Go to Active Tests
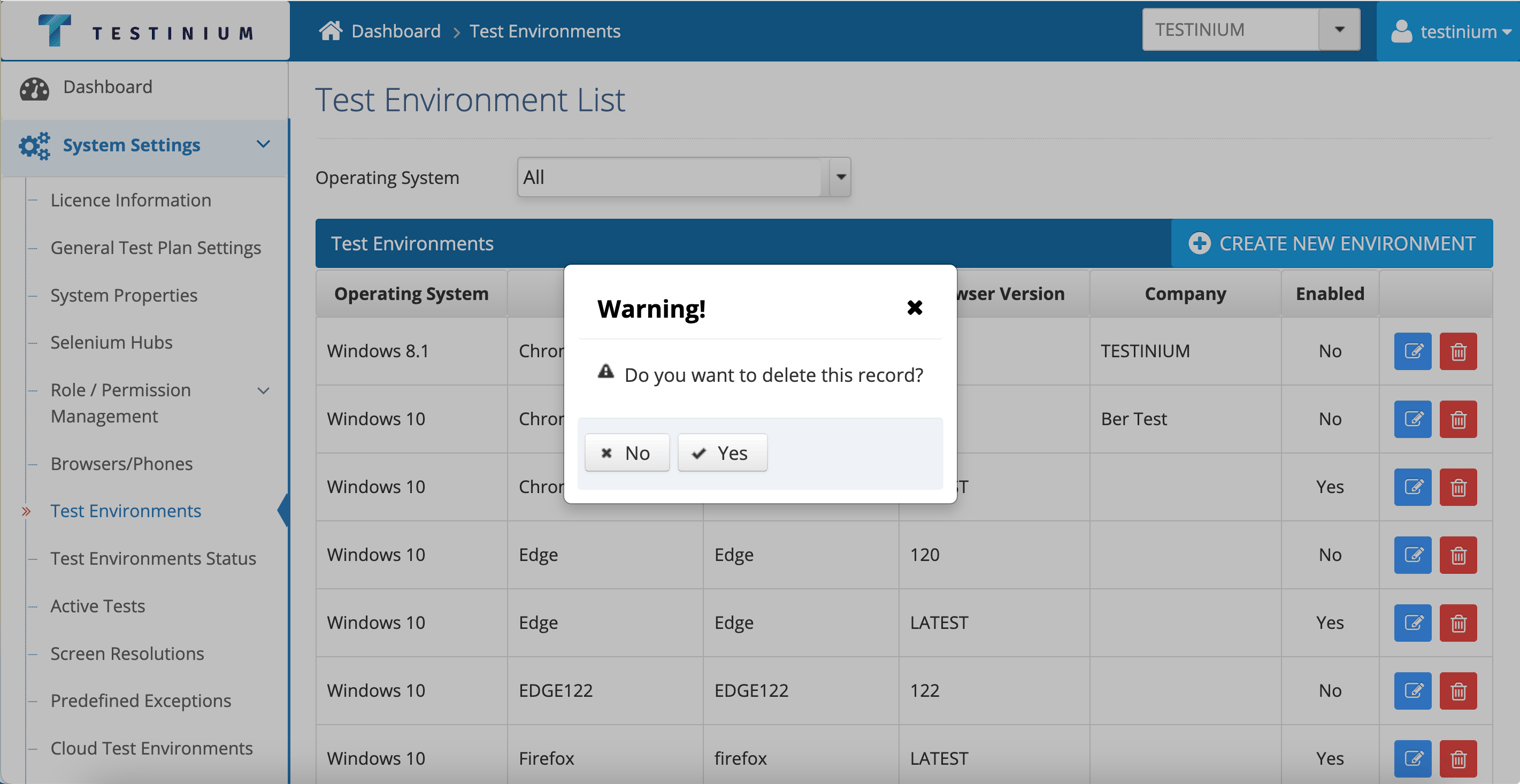Screen dimensions: 1520x784 98,606
